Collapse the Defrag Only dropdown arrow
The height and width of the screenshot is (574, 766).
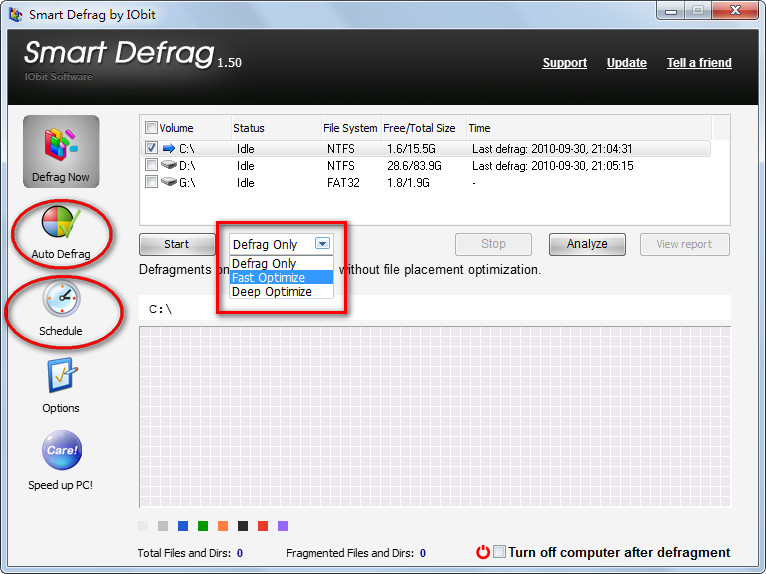(322, 243)
